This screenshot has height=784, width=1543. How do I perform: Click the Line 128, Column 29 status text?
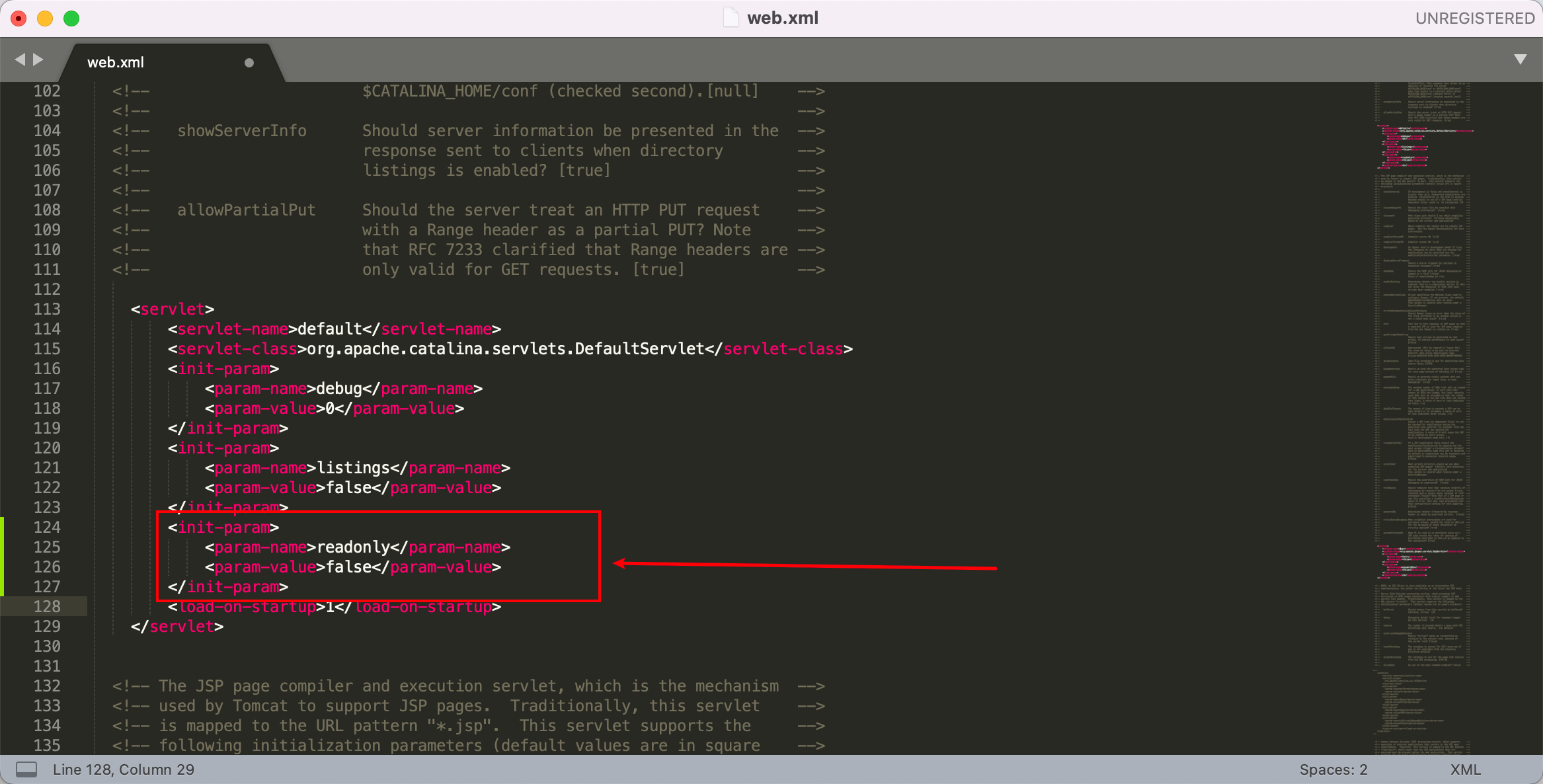click(124, 769)
